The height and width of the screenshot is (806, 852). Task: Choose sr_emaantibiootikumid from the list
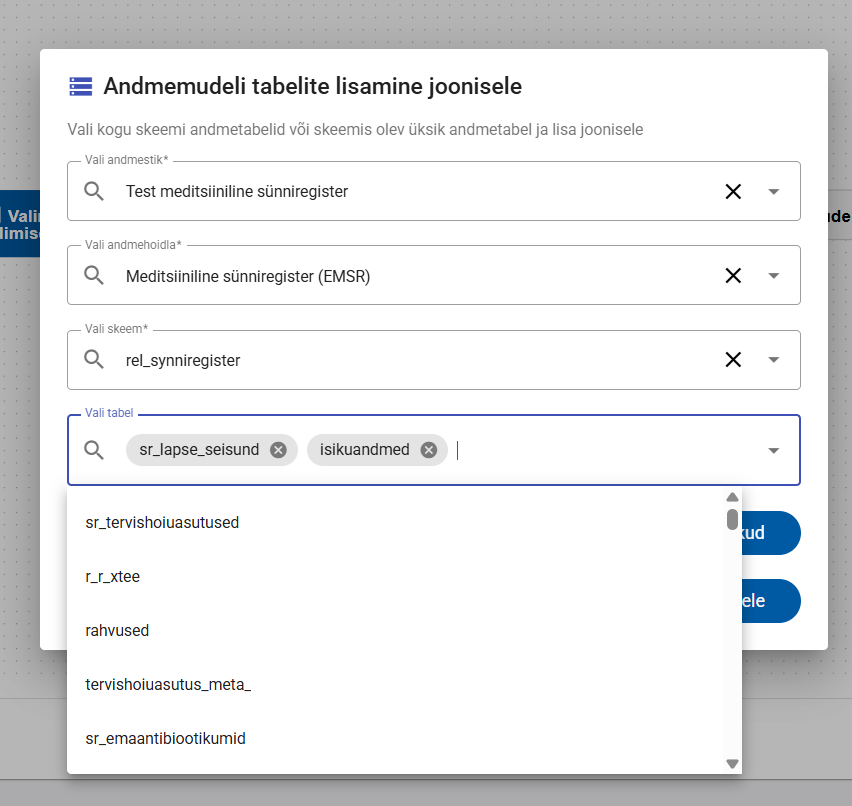165,738
